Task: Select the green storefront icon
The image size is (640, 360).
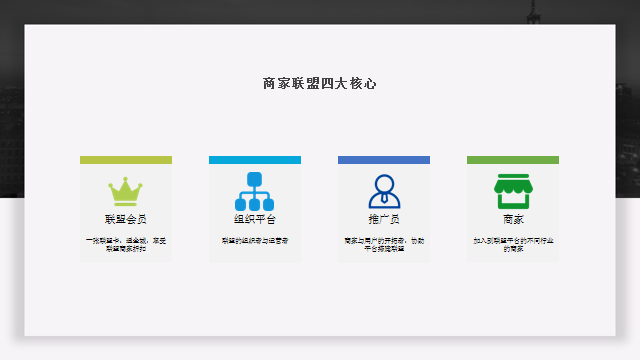Action: [x=513, y=191]
